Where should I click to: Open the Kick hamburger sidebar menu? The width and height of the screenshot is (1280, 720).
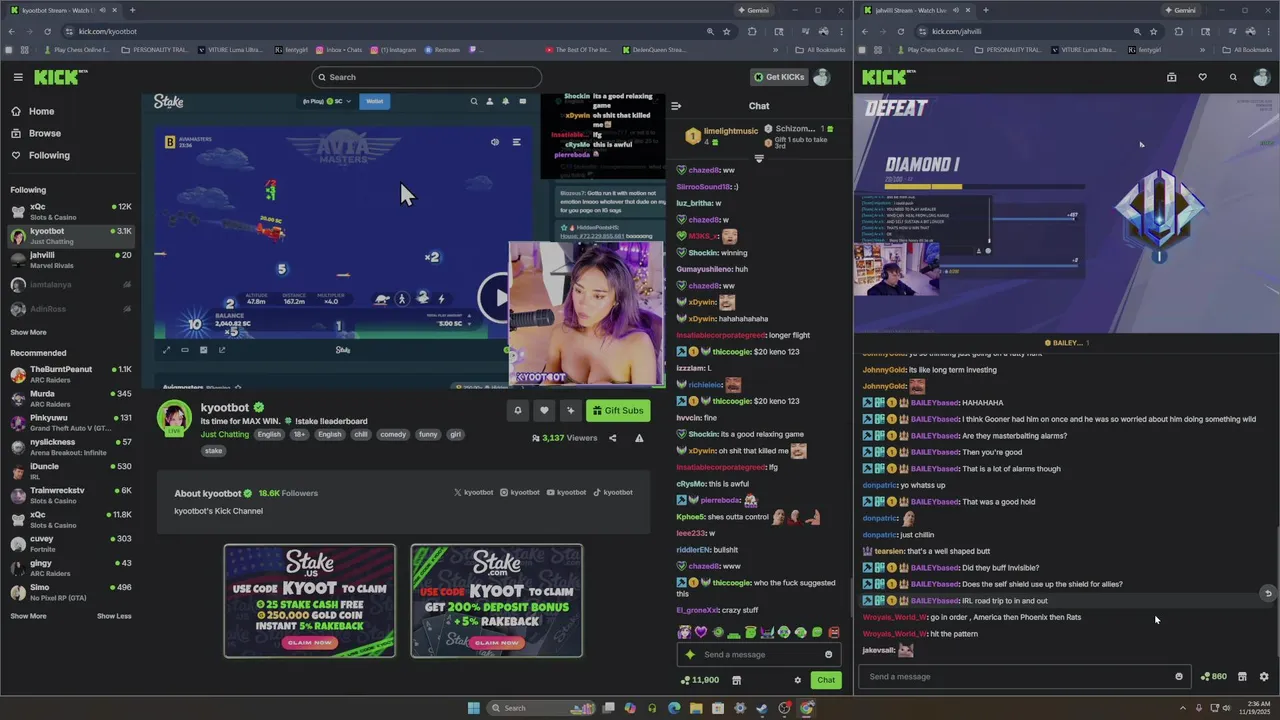[x=18, y=77]
